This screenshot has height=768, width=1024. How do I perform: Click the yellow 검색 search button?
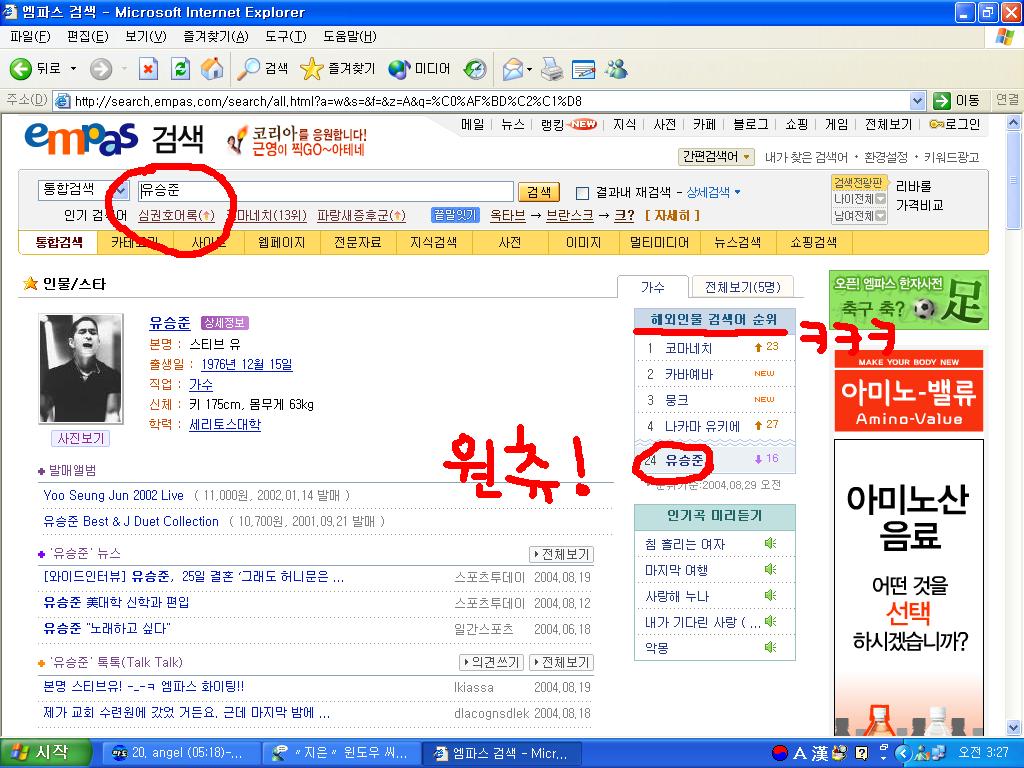(x=539, y=192)
